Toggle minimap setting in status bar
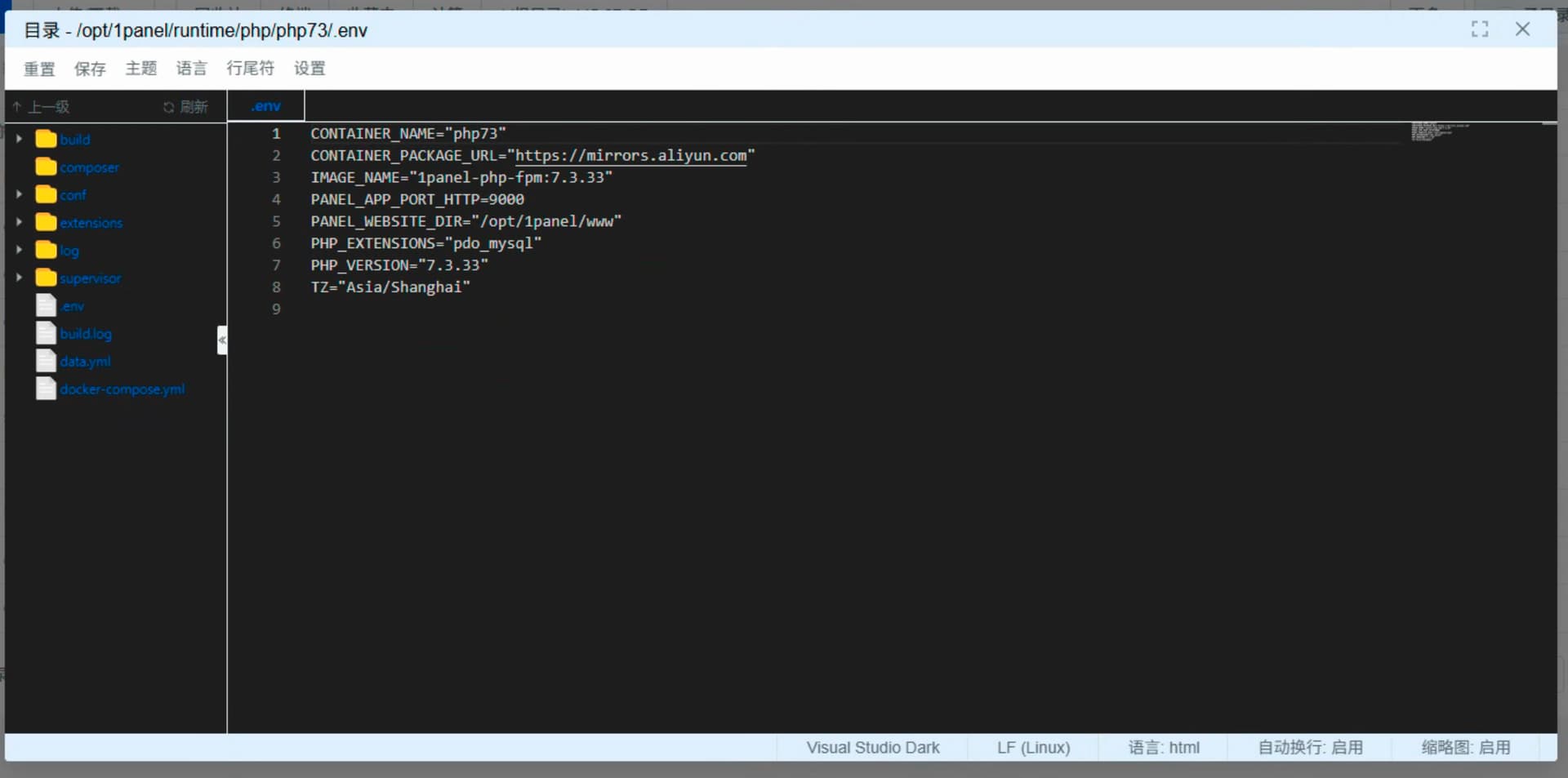Image resolution: width=1568 pixels, height=778 pixels. click(x=1465, y=747)
